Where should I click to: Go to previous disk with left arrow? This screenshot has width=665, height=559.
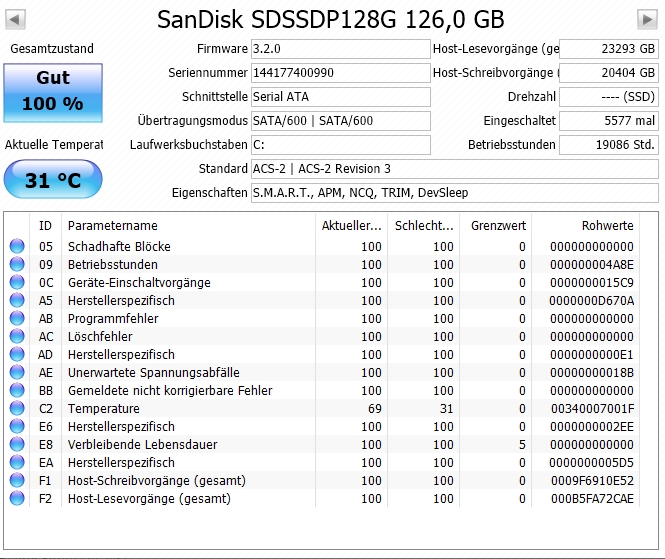click(15, 20)
